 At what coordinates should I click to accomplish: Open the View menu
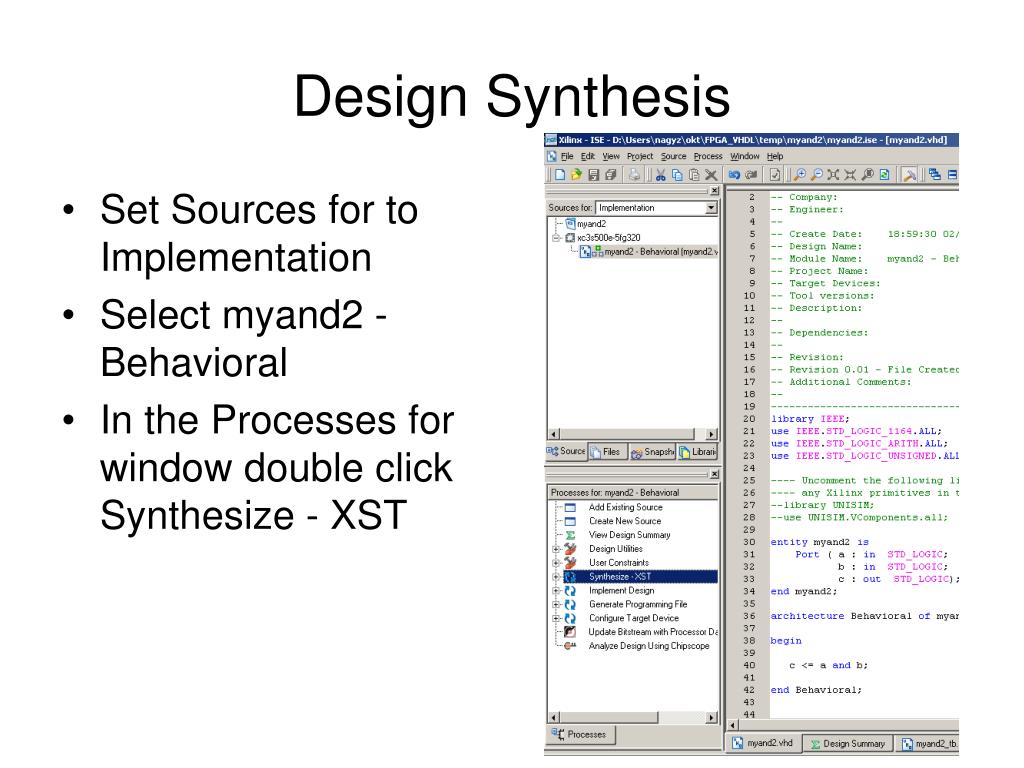point(611,156)
